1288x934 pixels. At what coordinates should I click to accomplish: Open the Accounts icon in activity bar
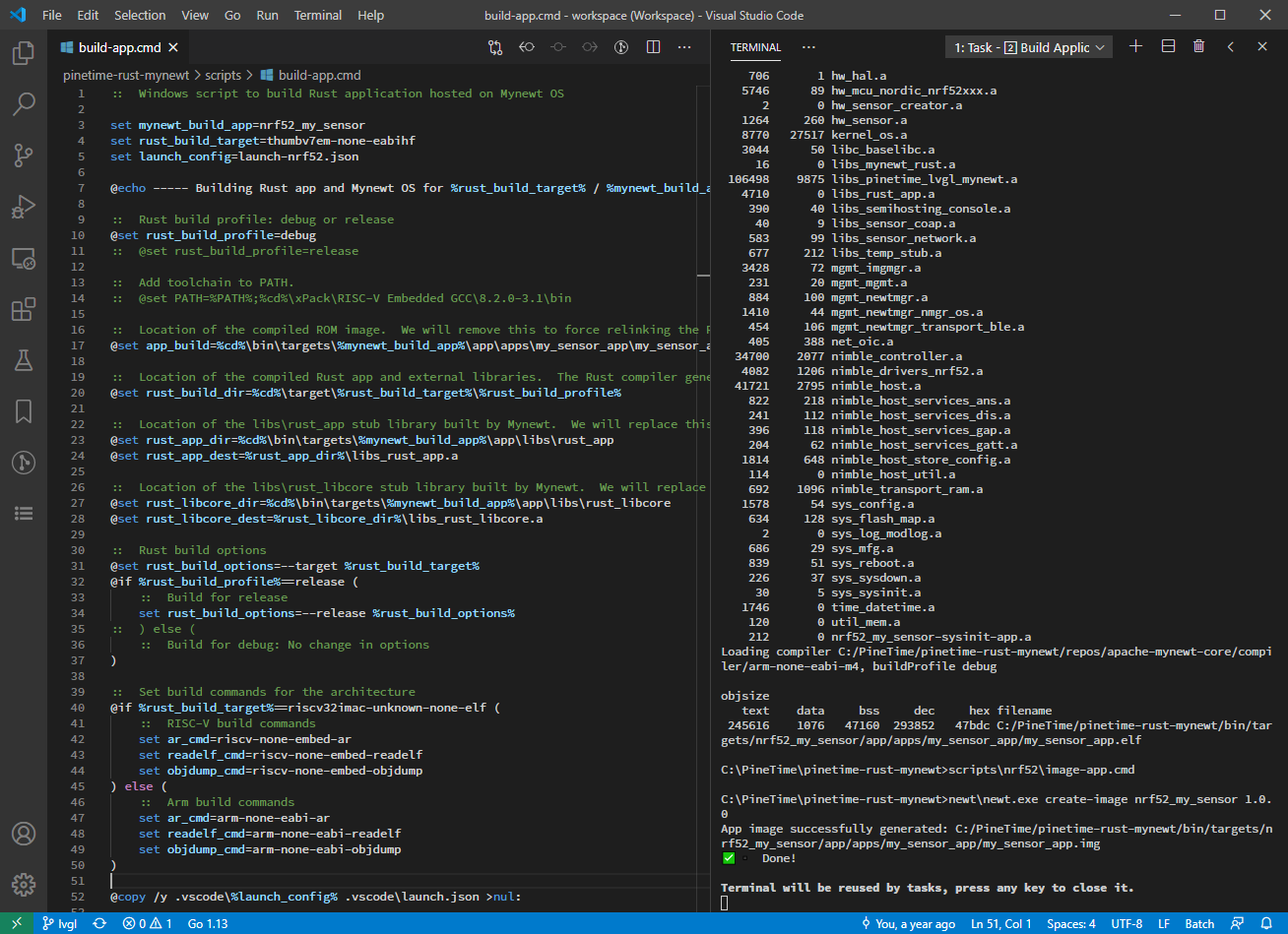click(24, 834)
